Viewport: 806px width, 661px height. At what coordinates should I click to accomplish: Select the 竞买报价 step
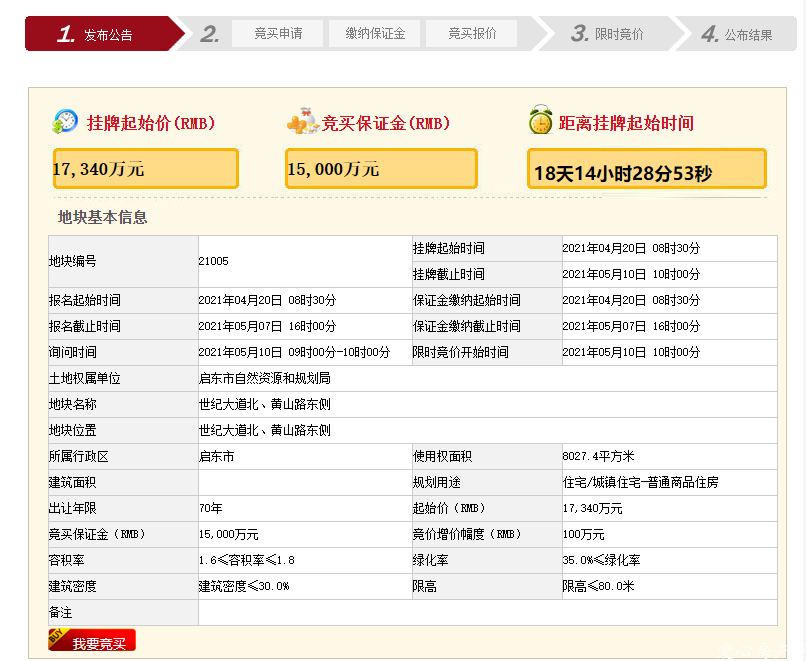click(472, 33)
